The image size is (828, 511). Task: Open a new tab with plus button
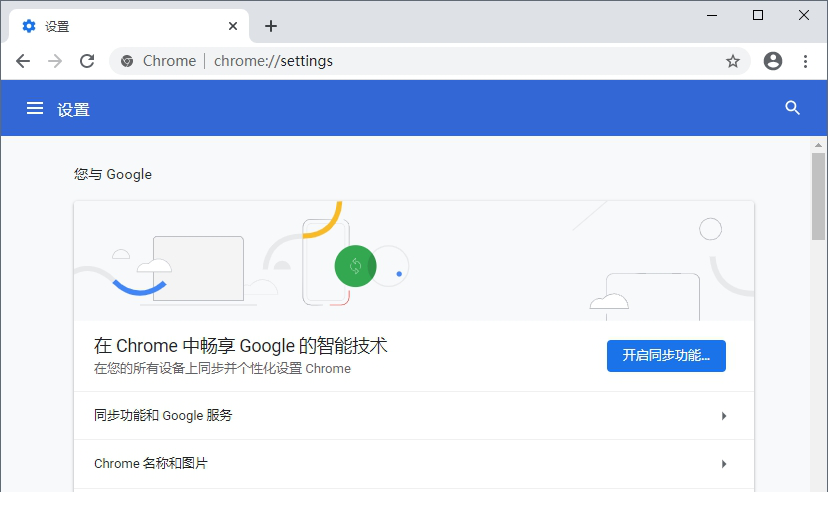[x=271, y=26]
